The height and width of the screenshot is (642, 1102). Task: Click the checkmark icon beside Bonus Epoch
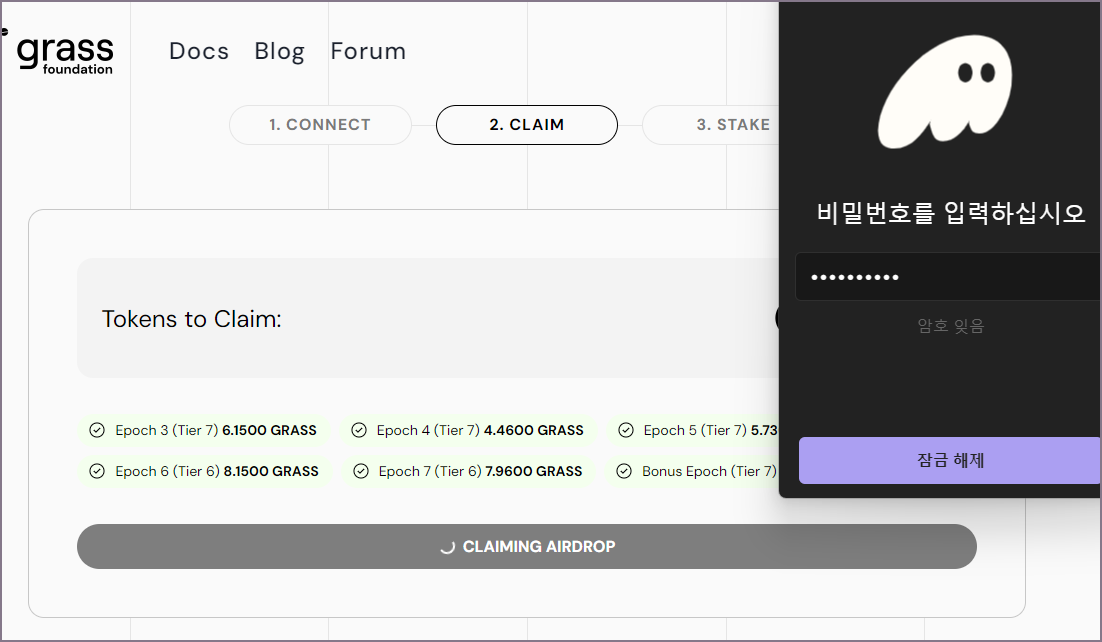coord(625,470)
